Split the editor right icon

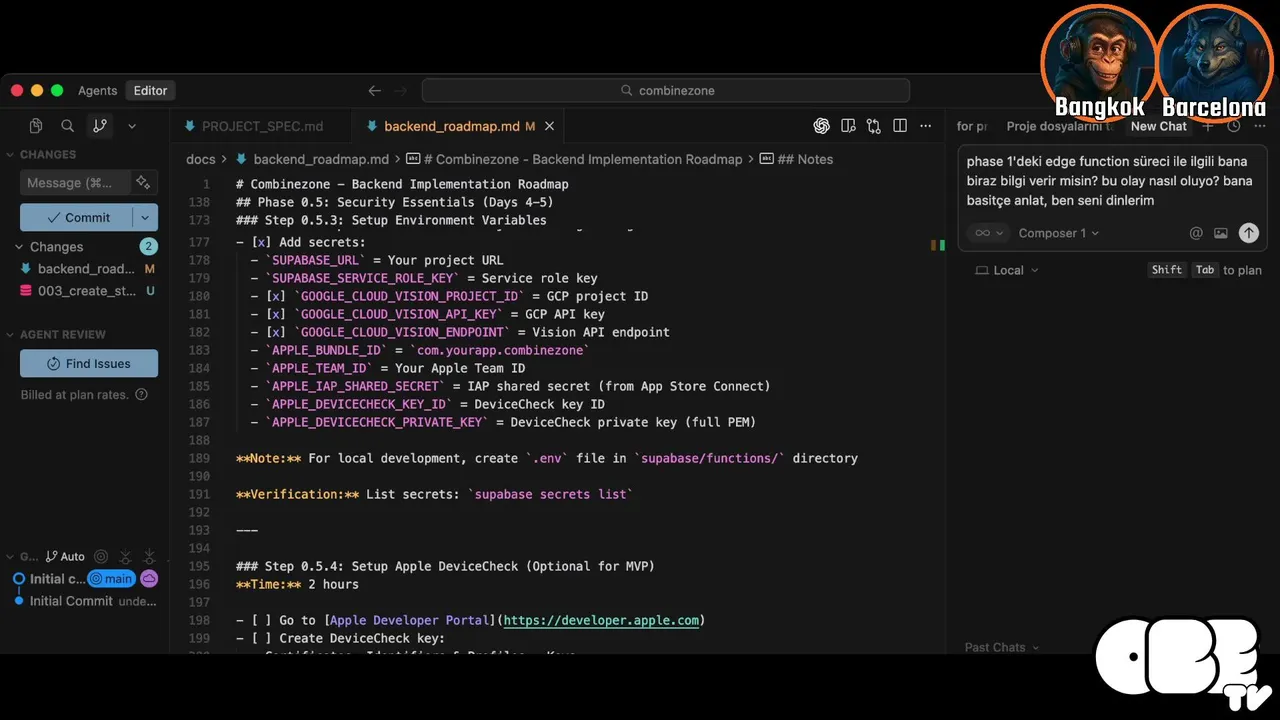pos(900,126)
